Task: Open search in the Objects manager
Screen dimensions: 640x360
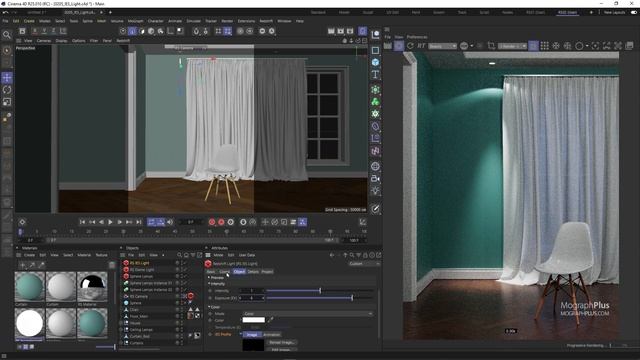Action: point(179,255)
